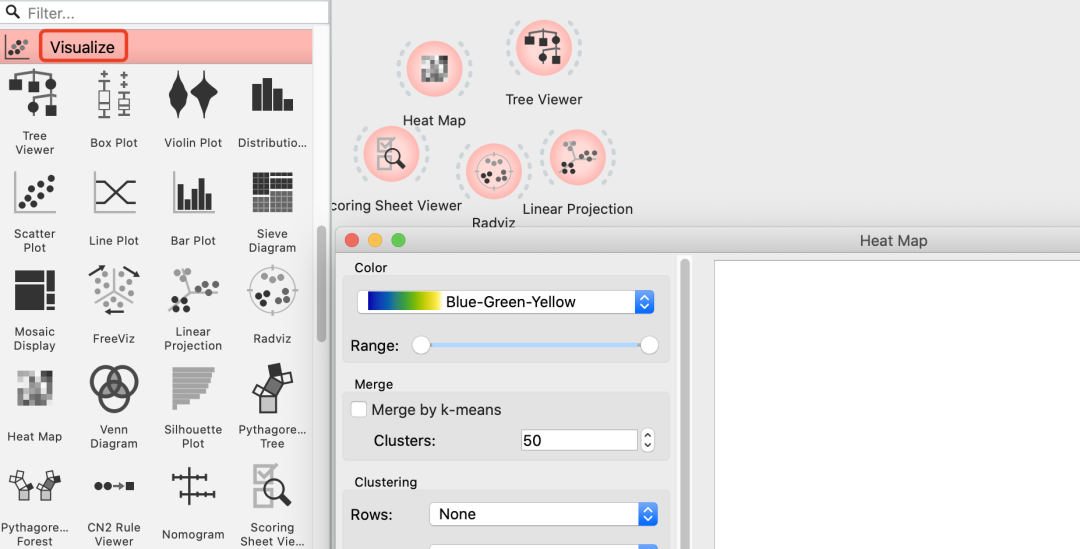Click the Radviz node on canvas
This screenshot has width=1080, height=549.
coord(494,172)
